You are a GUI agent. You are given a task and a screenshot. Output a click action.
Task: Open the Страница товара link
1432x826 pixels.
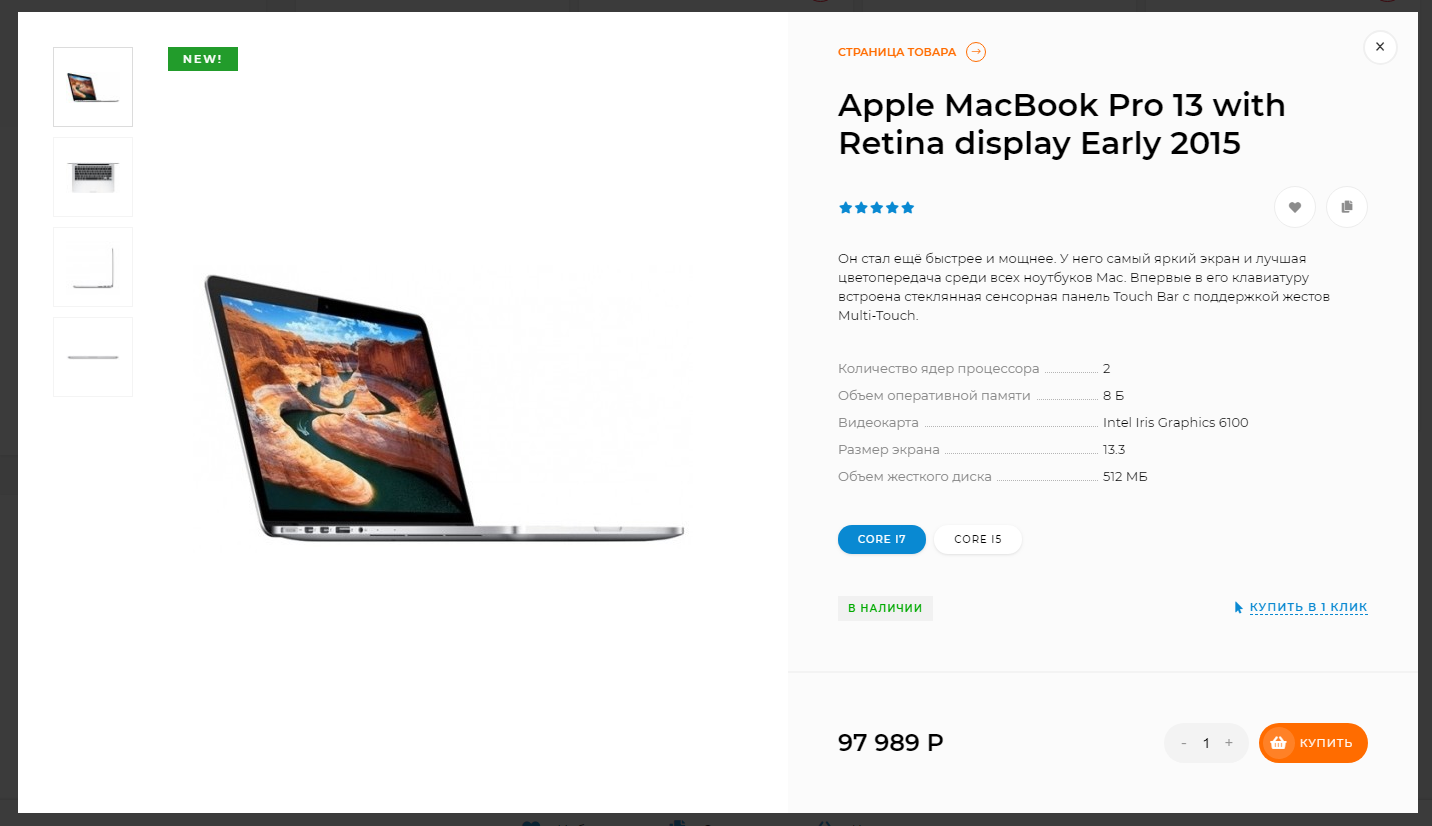click(897, 52)
